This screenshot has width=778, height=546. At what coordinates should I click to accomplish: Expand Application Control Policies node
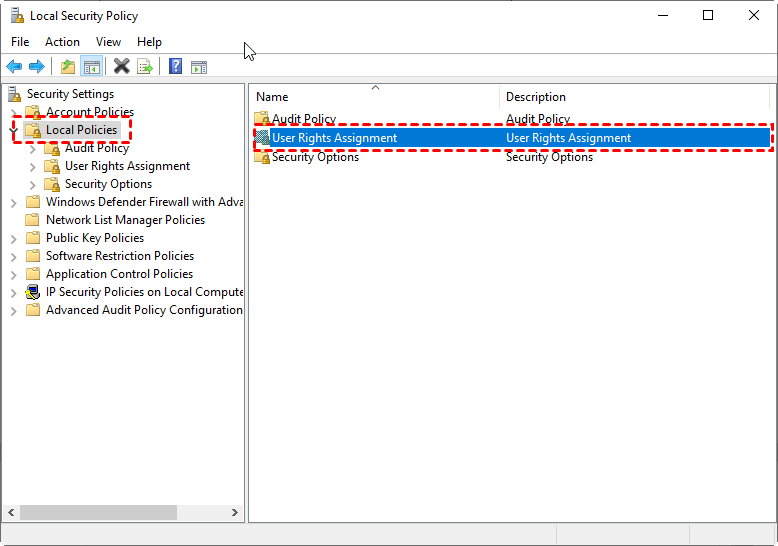(14, 275)
